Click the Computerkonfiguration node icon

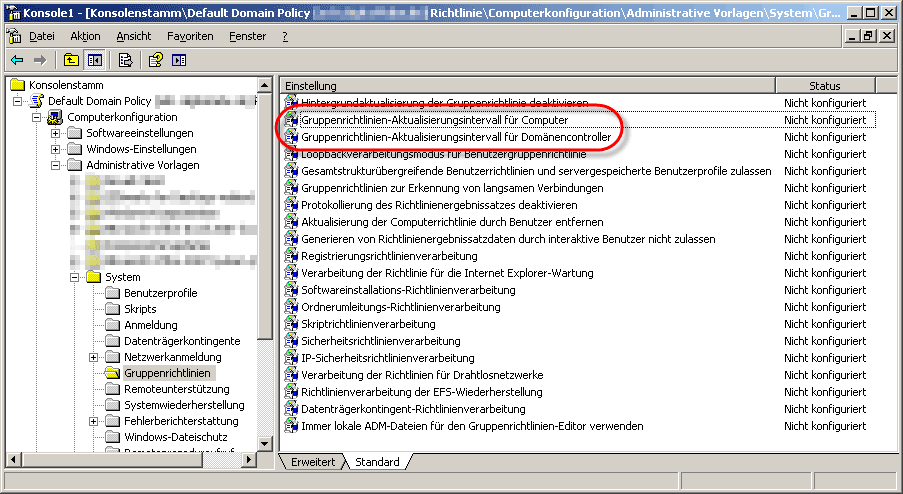click(56, 118)
